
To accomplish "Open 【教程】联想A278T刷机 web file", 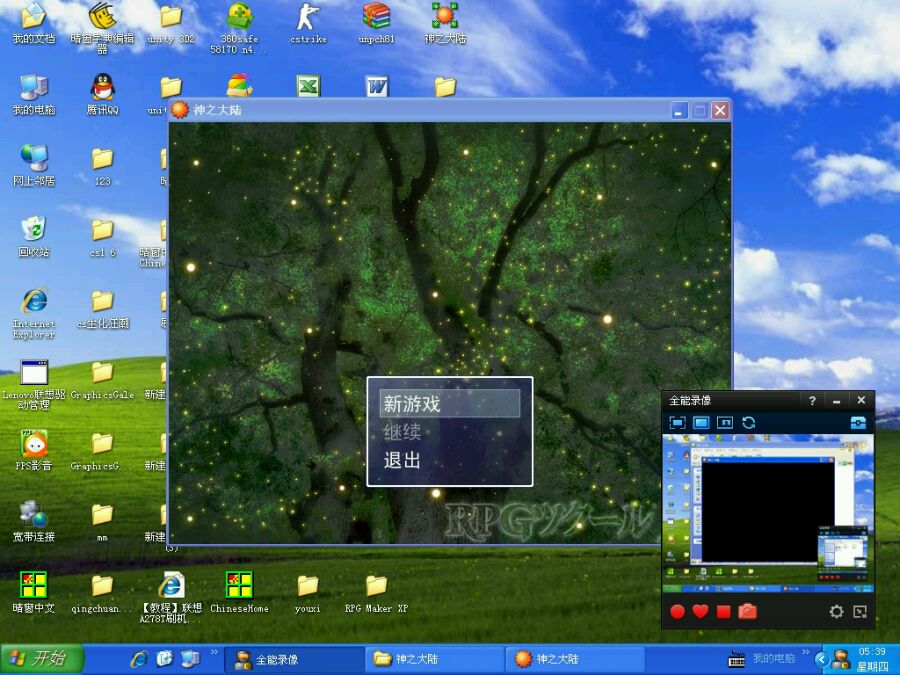I will (x=171, y=597).
